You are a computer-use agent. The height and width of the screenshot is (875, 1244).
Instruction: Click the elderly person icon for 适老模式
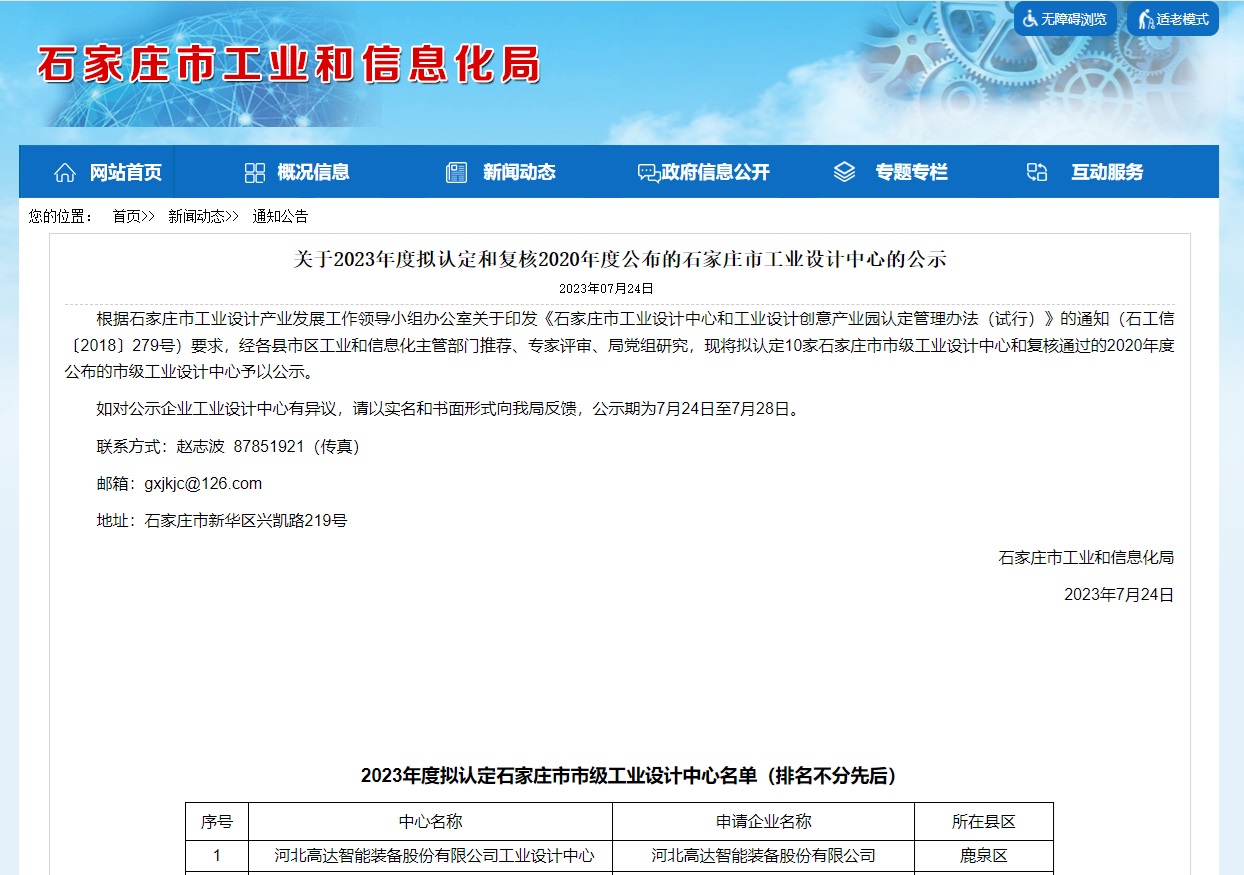1146,19
